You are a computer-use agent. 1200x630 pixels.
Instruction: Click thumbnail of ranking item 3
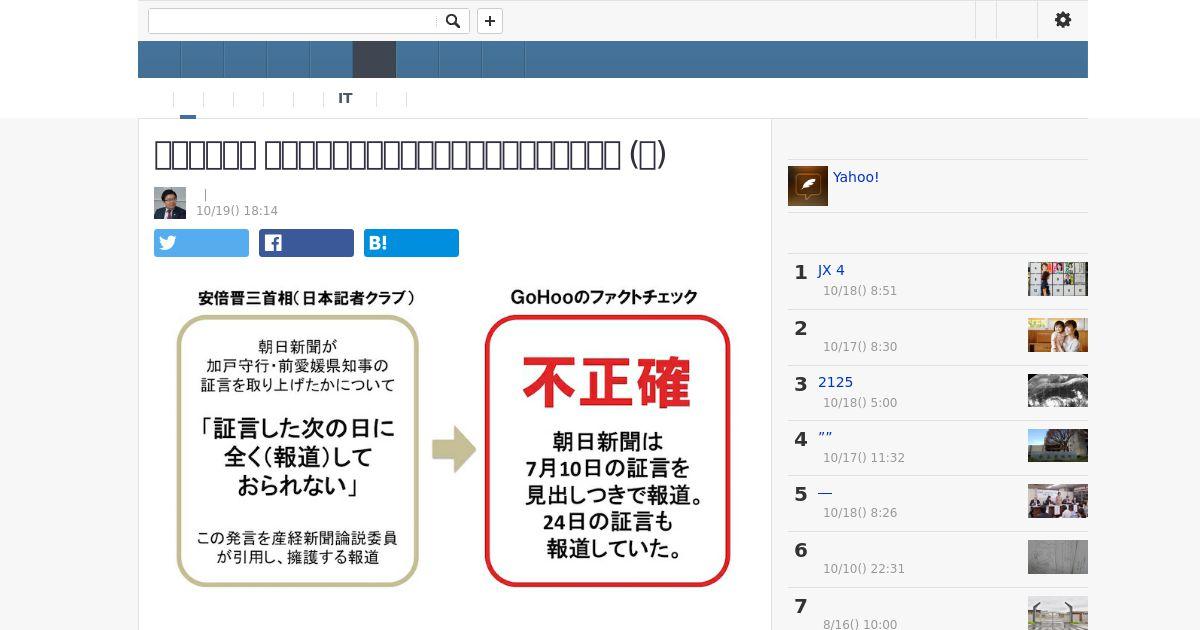1058,390
